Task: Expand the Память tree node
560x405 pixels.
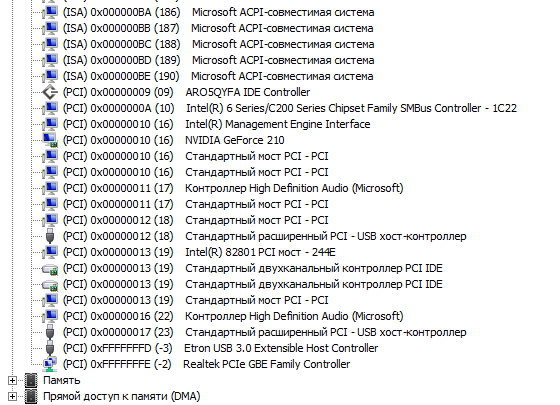Action: click(12, 381)
